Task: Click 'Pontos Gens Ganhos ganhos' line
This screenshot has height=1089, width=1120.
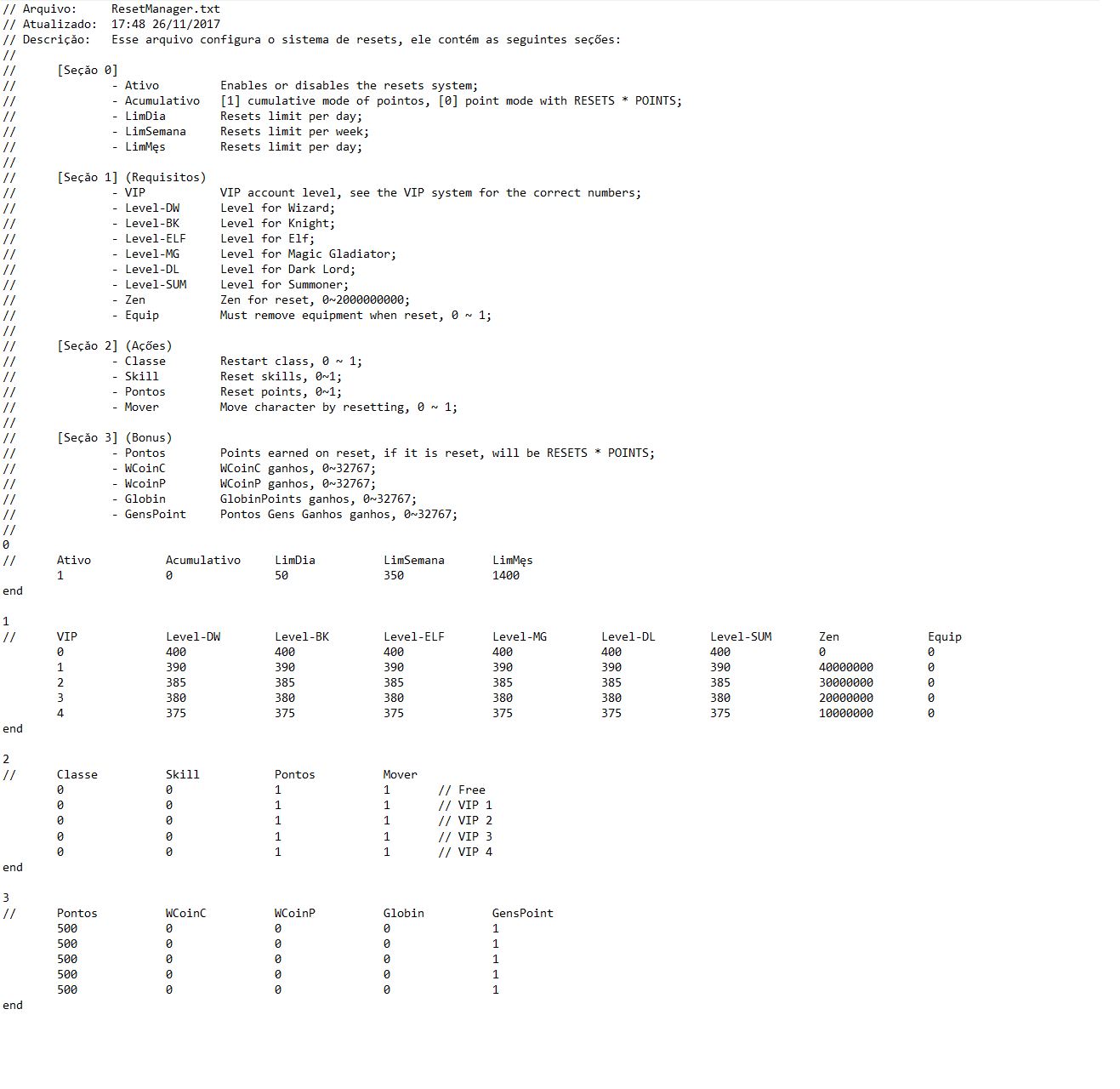Action: coord(338,515)
